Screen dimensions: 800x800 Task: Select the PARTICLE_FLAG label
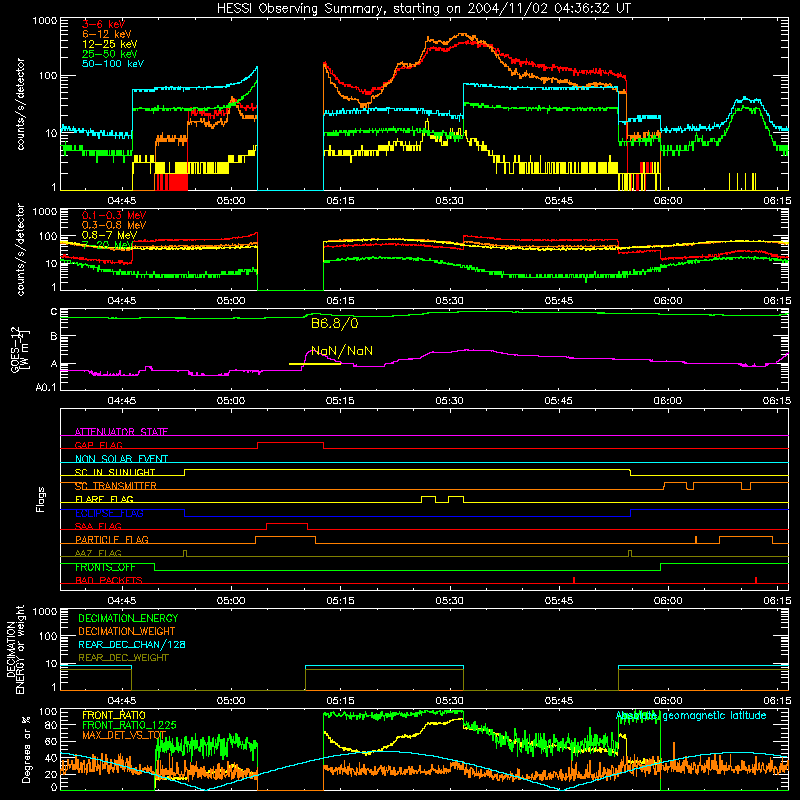tap(112, 540)
